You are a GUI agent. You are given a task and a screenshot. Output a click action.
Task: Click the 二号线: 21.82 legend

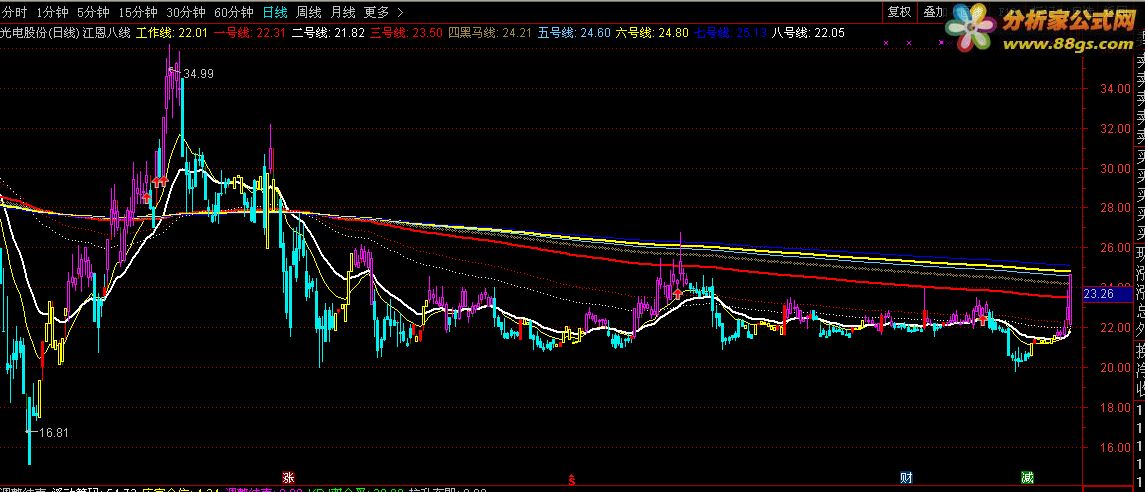click(x=328, y=32)
